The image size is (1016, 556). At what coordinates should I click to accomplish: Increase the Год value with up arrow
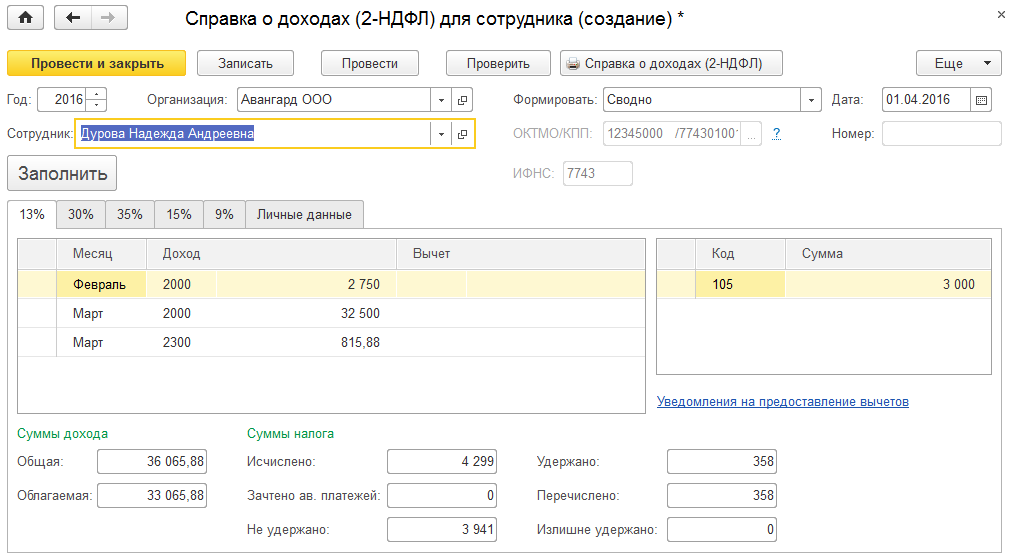click(x=96, y=95)
